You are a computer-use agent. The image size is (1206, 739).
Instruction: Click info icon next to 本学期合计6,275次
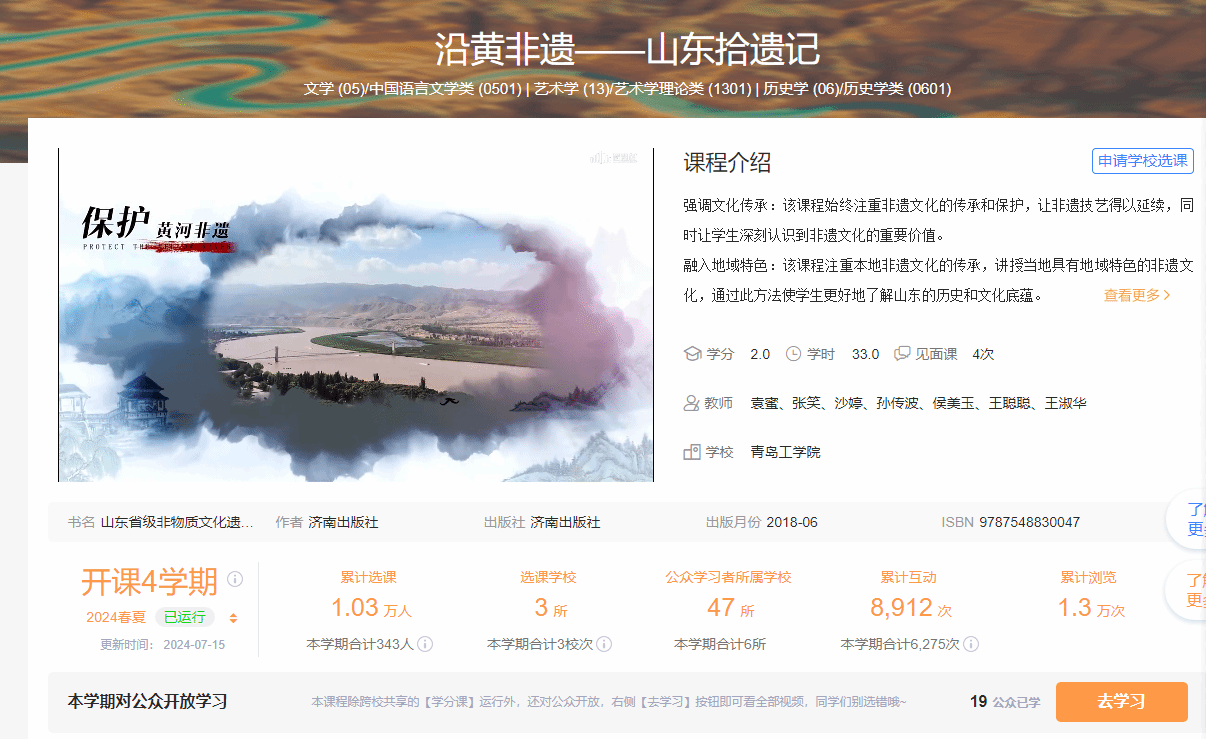971,644
